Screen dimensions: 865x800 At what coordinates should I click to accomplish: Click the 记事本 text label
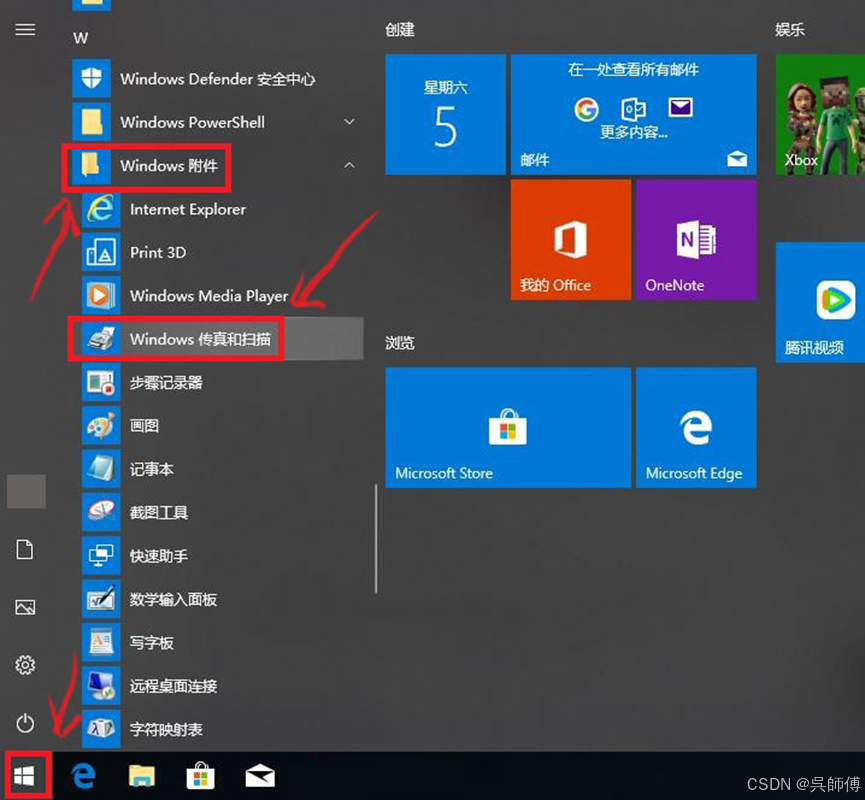(x=152, y=470)
